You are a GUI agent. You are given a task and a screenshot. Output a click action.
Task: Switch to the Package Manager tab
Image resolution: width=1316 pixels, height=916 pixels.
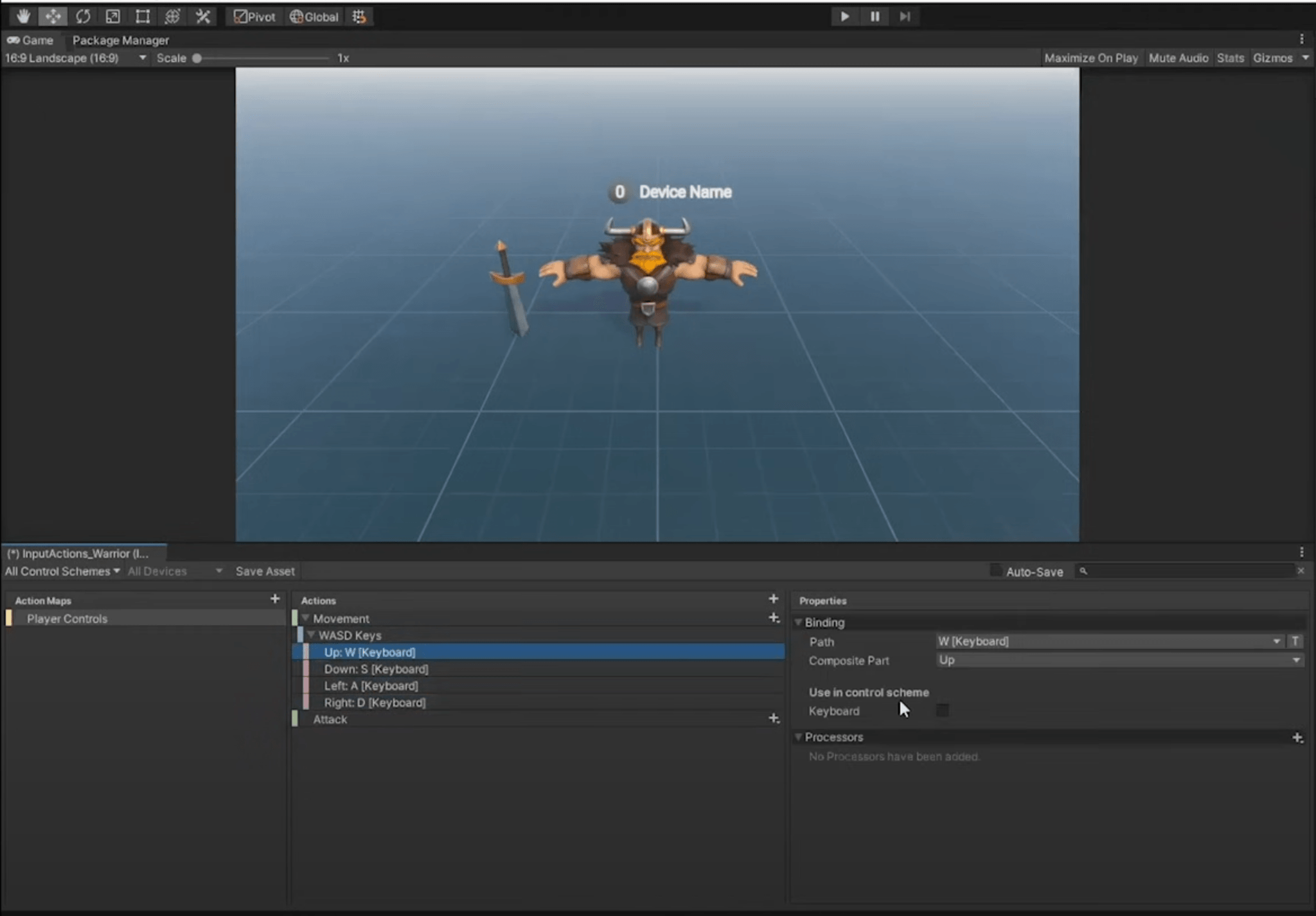coord(120,40)
